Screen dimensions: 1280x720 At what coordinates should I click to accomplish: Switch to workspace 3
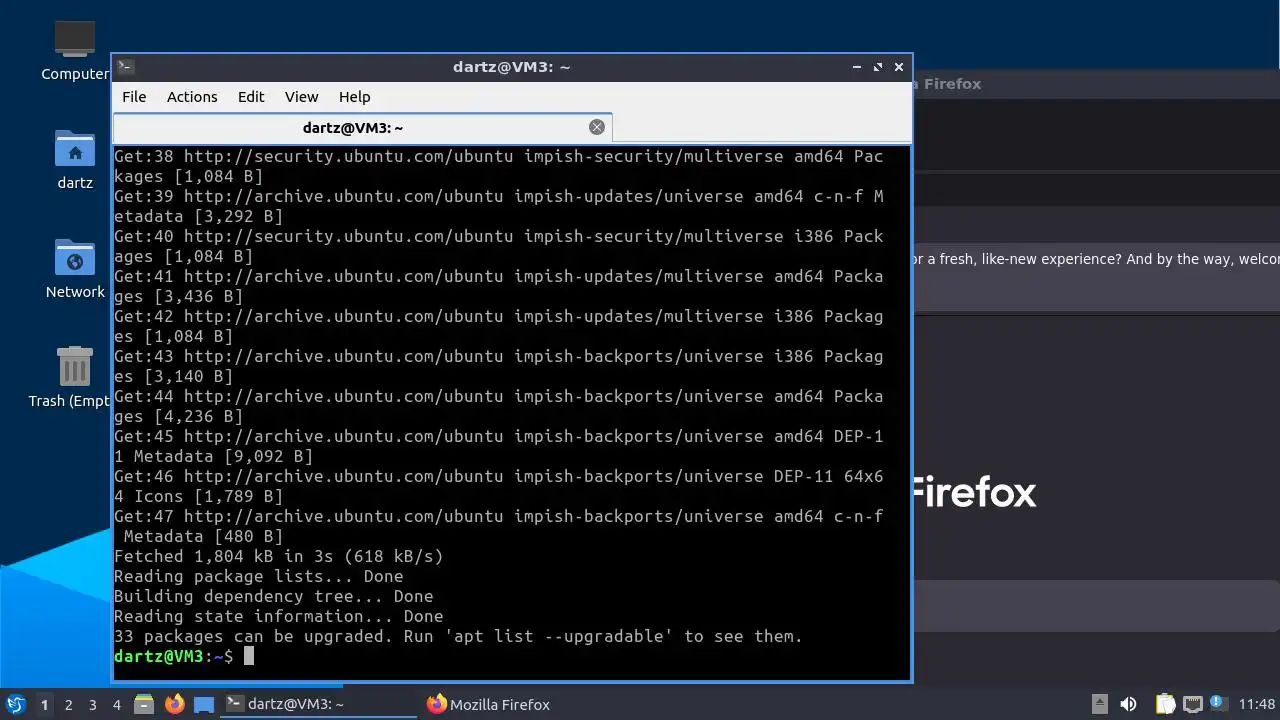93,705
